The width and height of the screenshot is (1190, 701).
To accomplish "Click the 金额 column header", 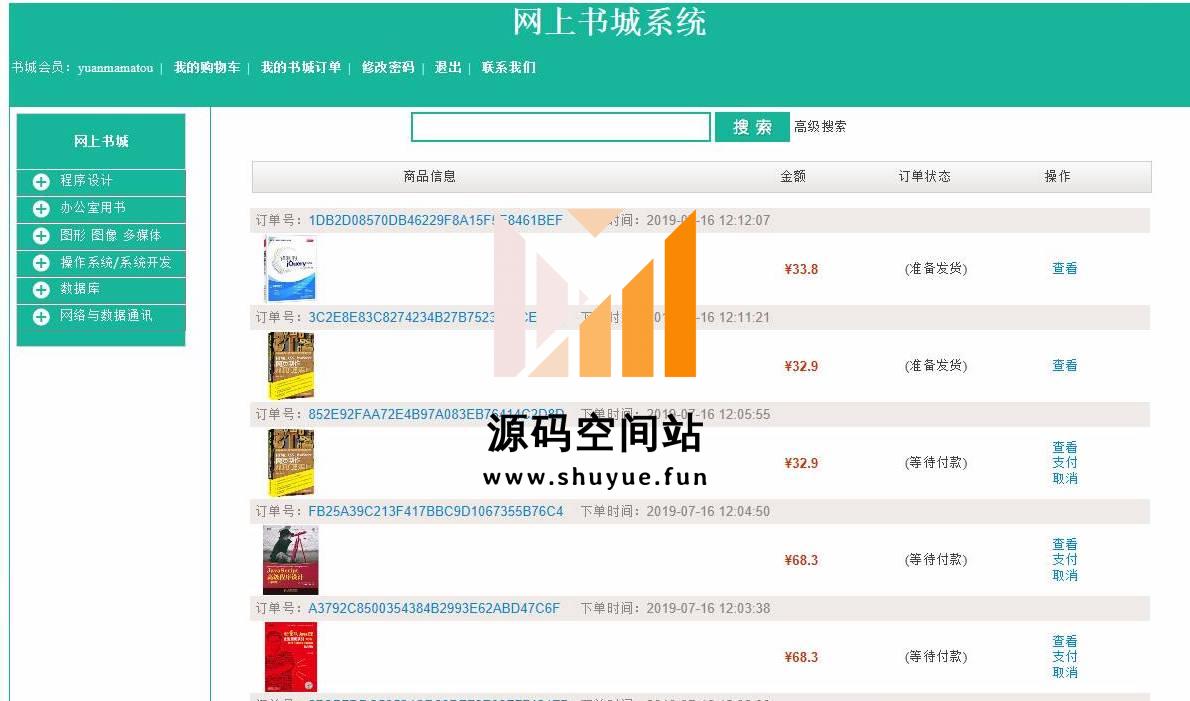I will (793, 177).
